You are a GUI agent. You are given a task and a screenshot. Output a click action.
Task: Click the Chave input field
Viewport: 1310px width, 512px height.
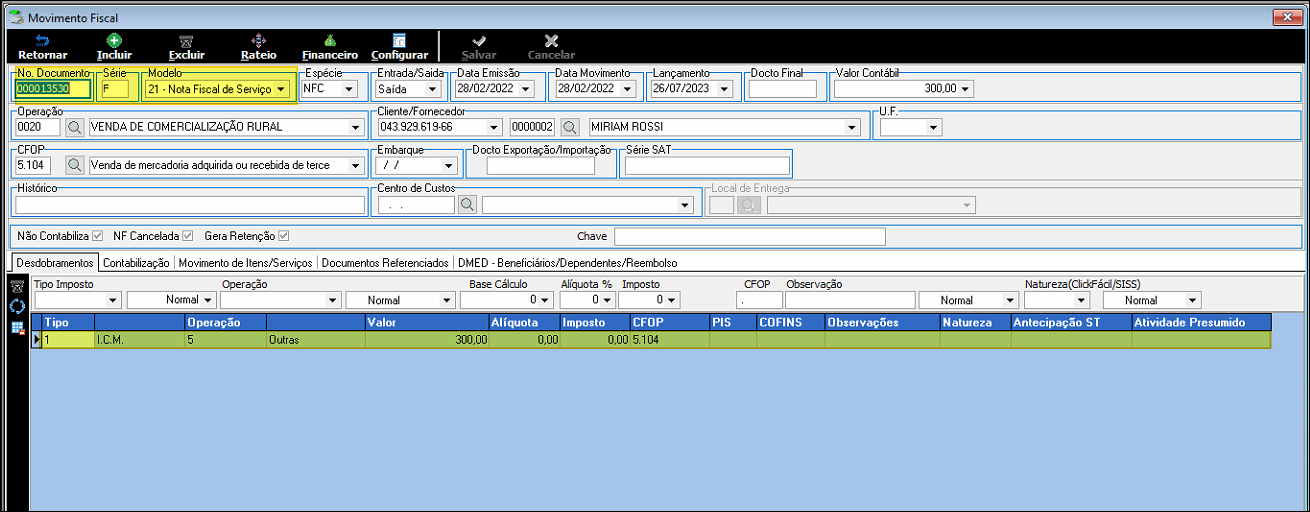coord(750,237)
